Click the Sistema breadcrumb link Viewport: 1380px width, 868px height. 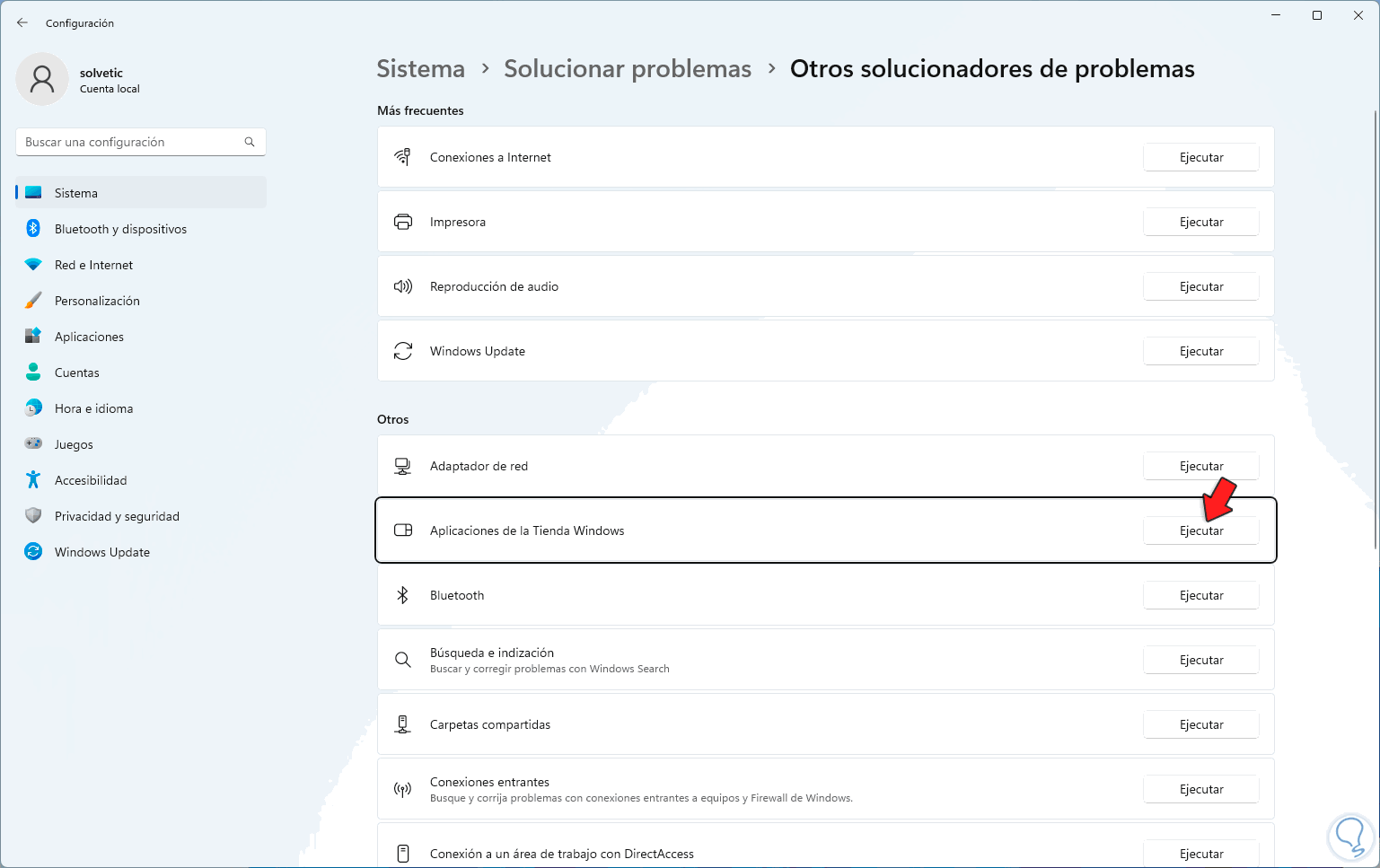click(420, 69)
